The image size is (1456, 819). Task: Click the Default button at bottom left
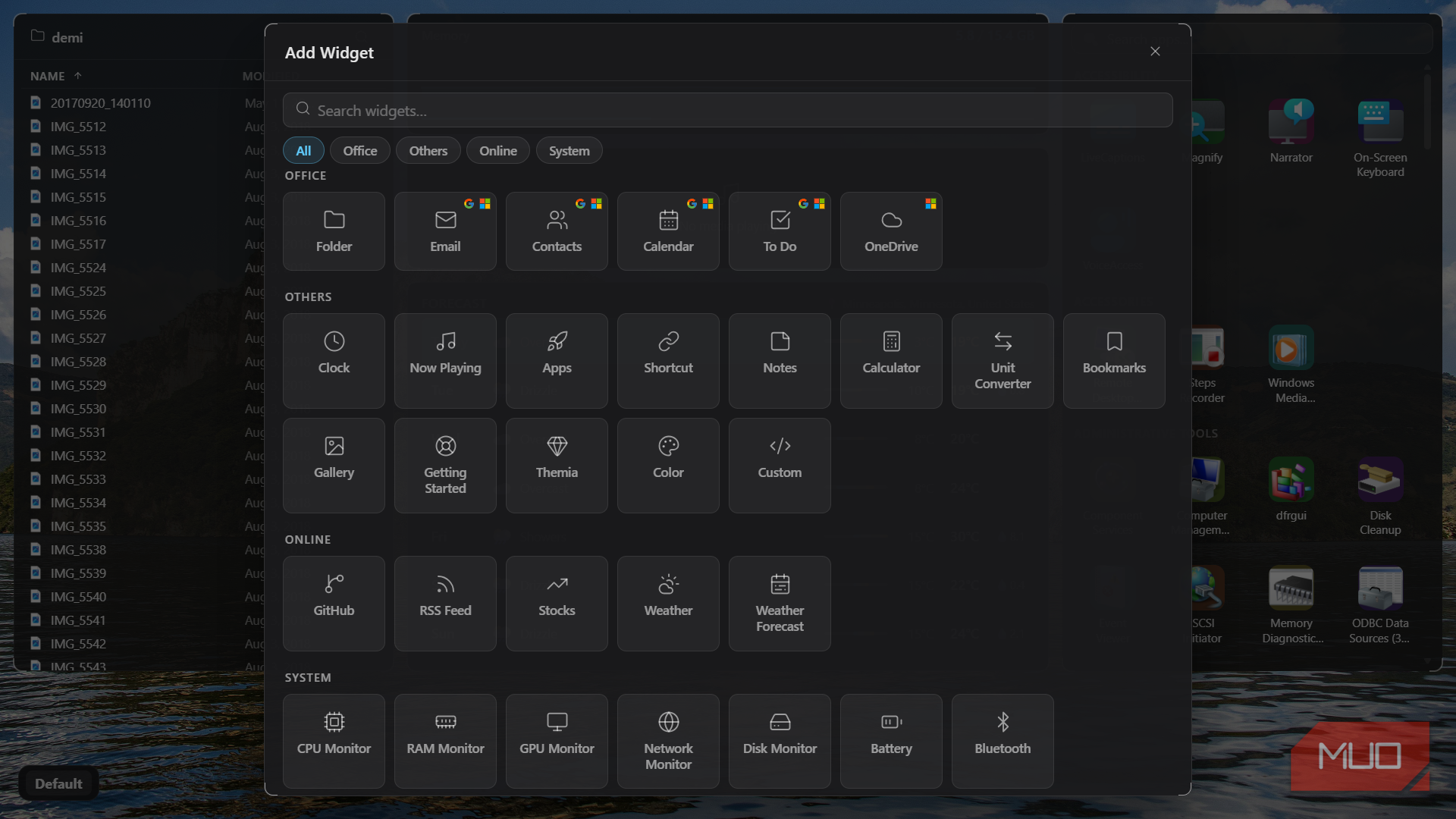(58, 783)
